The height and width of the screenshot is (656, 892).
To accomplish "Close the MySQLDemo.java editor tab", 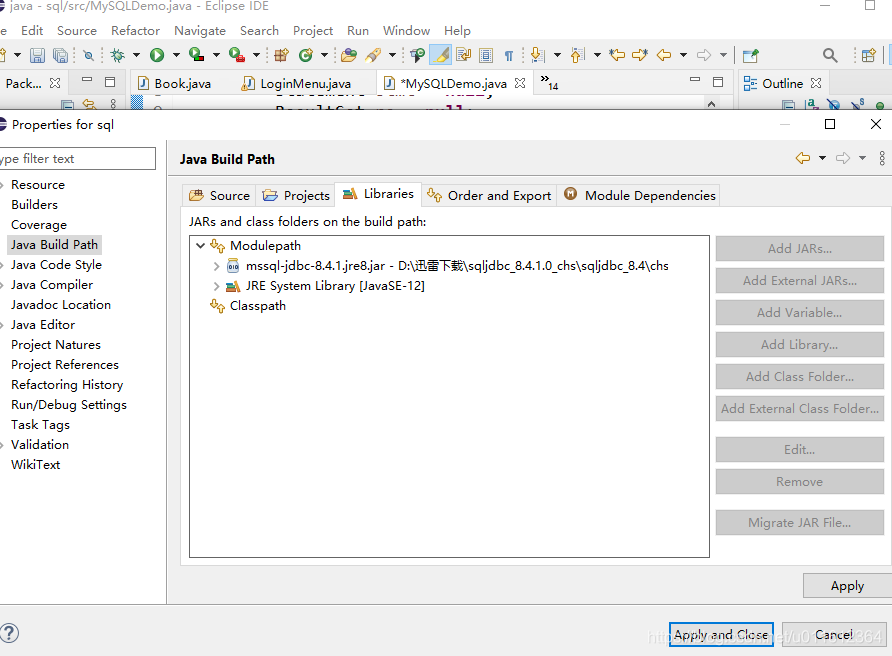I will [x=519, y=83].
